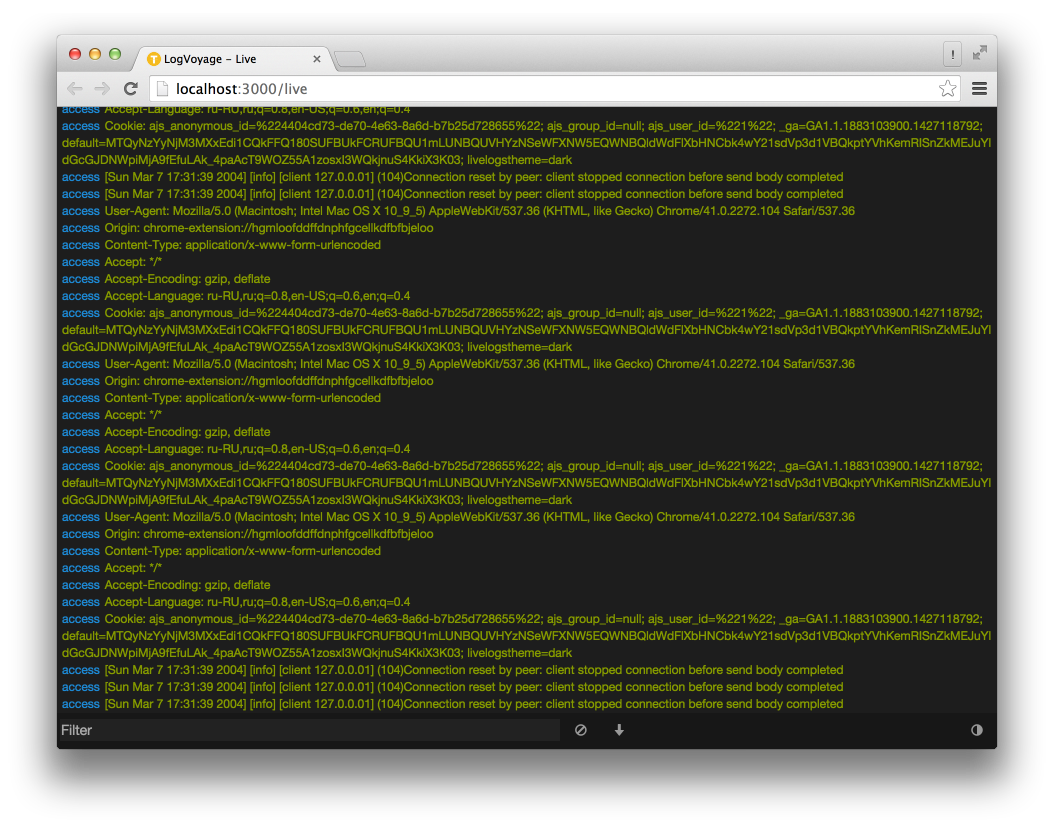This screenshot has width=1054, height=828.
Task: Click inside the Filter input field
Action: [300, 730]
